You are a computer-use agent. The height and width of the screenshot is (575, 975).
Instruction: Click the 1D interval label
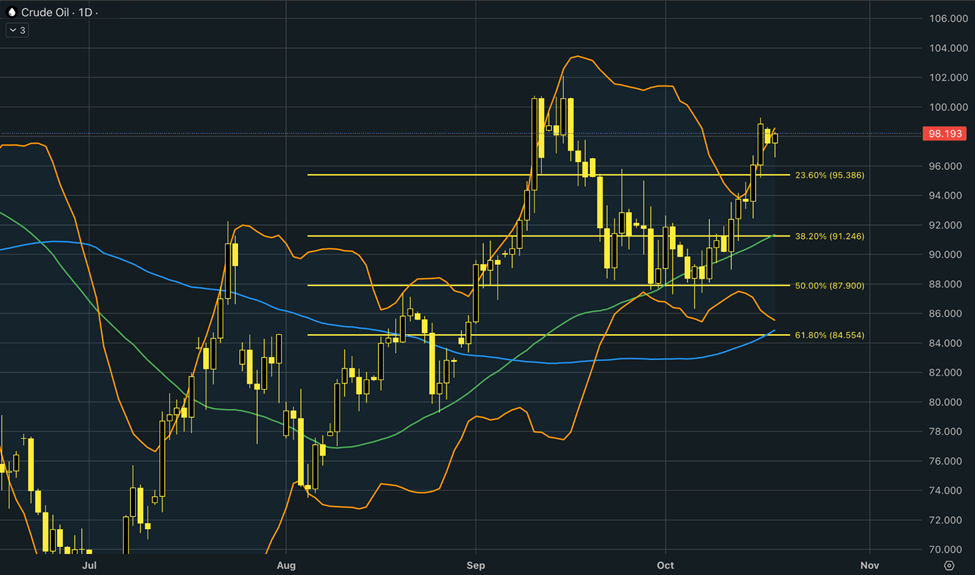point(85,12)
